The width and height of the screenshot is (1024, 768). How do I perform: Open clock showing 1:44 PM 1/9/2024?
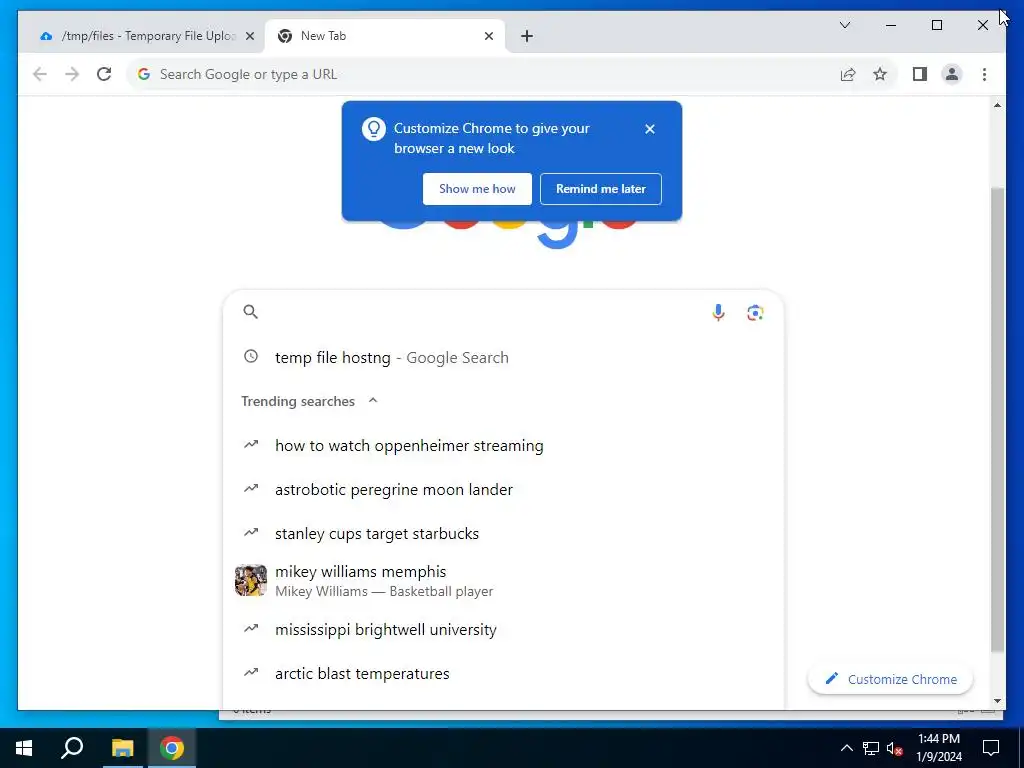[938, 748]
